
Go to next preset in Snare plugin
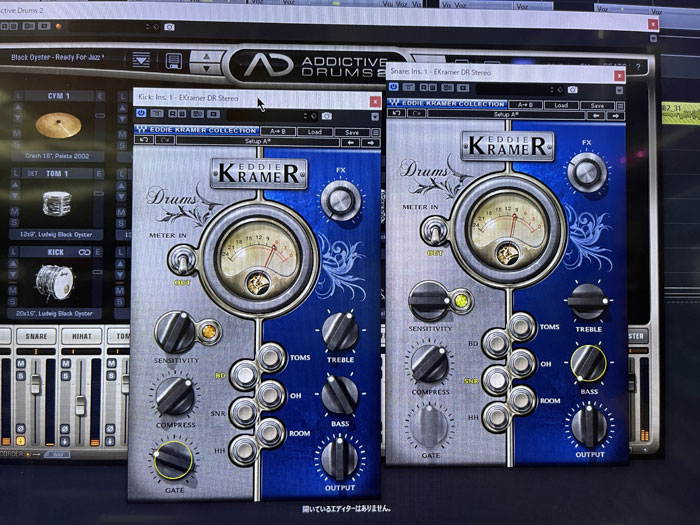click(616, 116)
